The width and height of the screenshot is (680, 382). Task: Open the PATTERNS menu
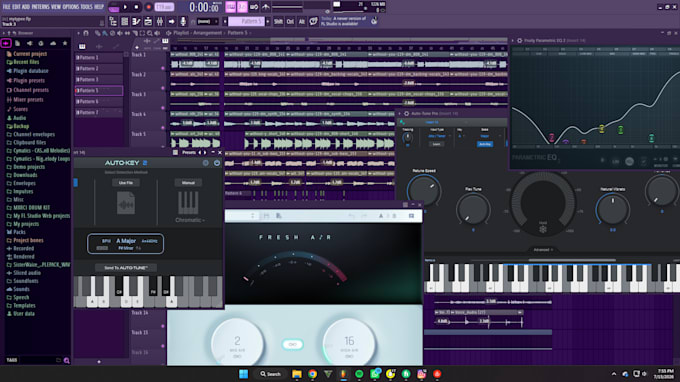(x=40, y=7)
